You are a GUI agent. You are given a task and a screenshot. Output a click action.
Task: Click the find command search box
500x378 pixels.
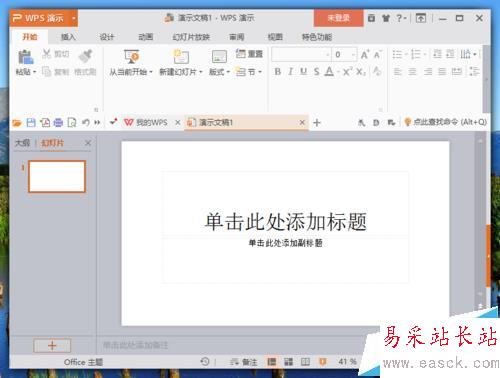coord(446,122)
